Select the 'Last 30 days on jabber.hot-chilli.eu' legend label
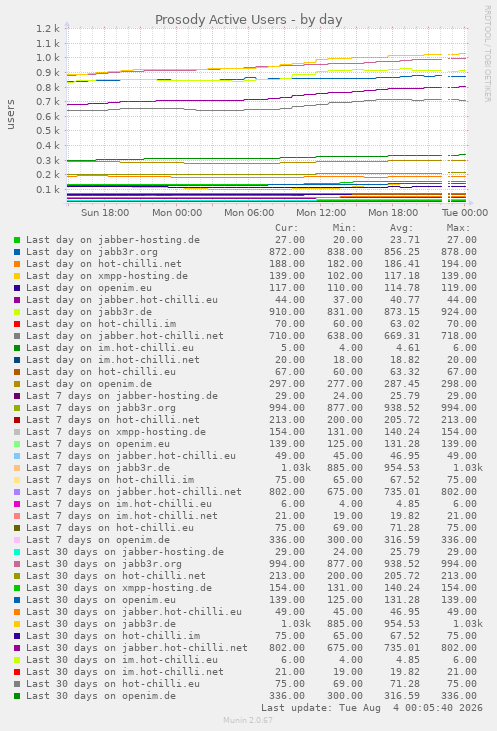Screen dimensions: 497x731 (134, 612)
